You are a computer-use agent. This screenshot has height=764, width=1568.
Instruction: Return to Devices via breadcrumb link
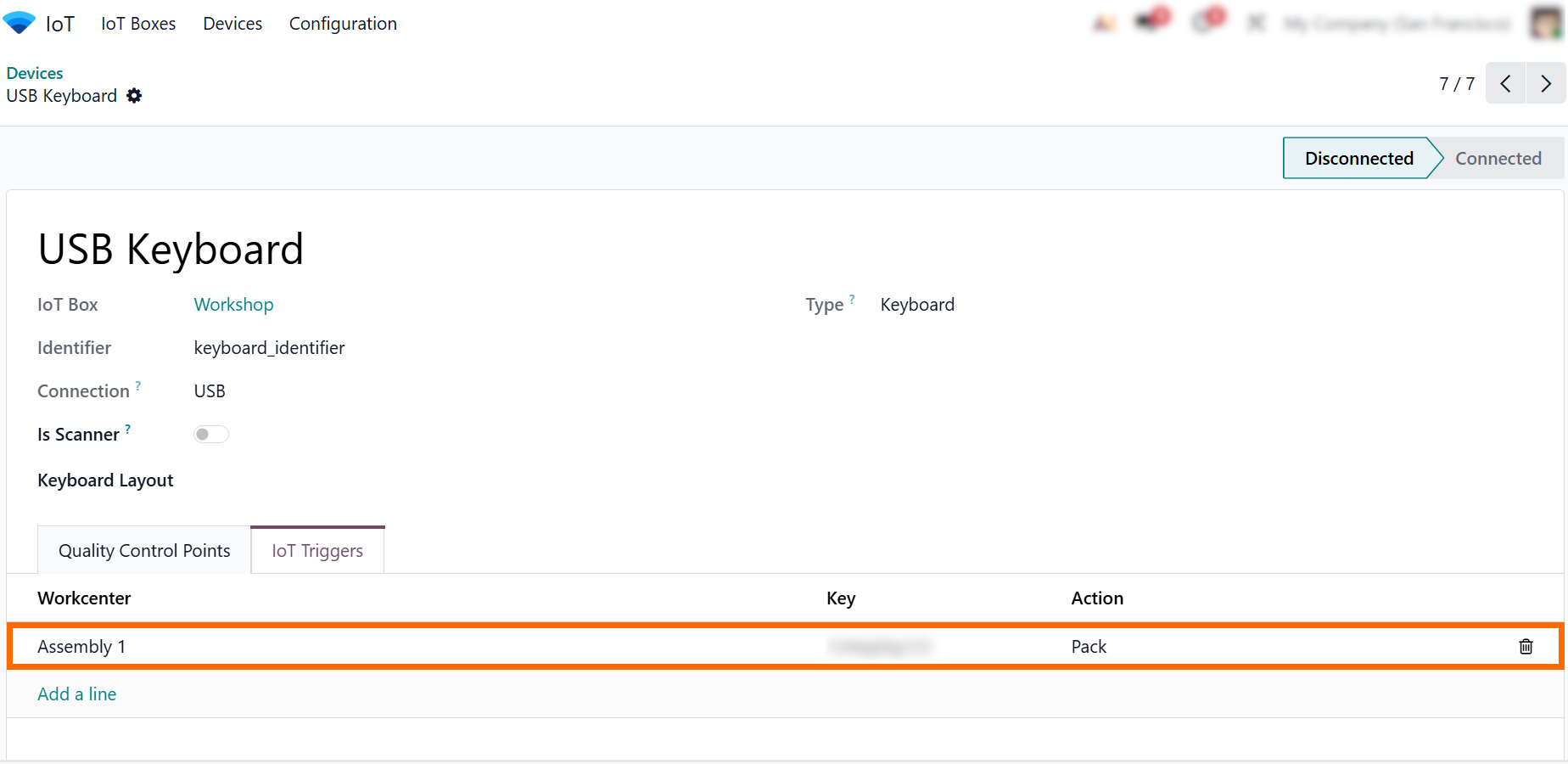click(x=35, y=73)
